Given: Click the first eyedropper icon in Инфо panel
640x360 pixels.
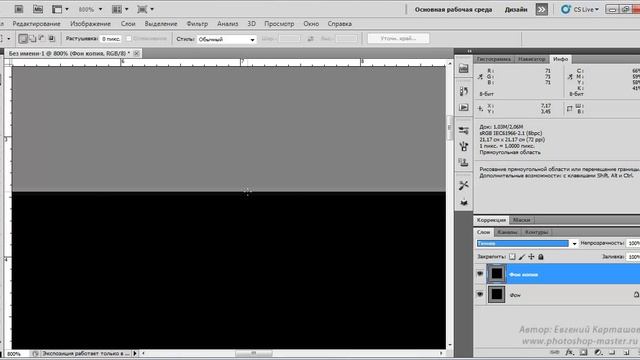Looking at the screenshot, I should [480, 76].
